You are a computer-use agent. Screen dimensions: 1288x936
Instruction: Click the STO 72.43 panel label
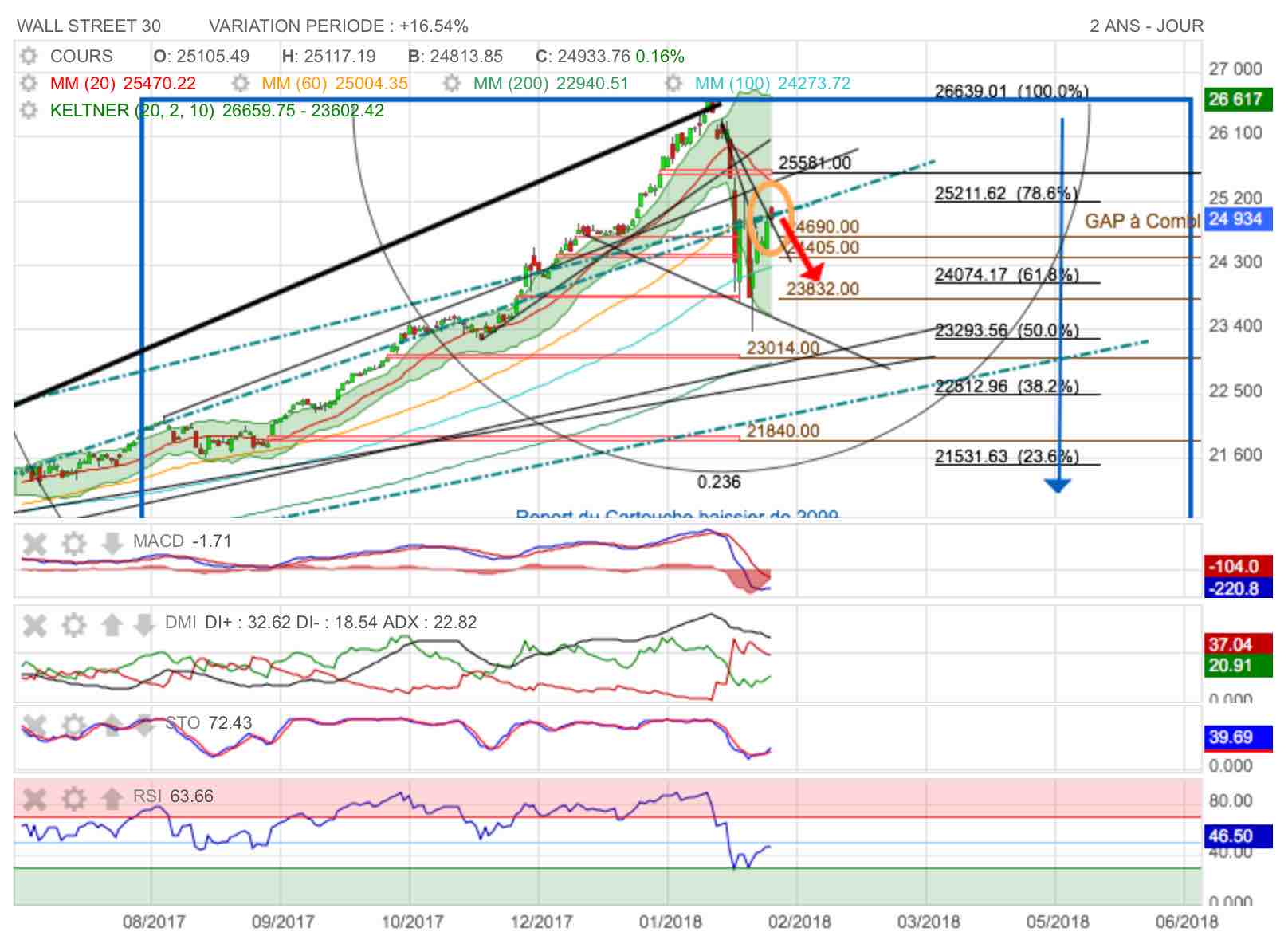pyautogui.click(x=208, y=723)
